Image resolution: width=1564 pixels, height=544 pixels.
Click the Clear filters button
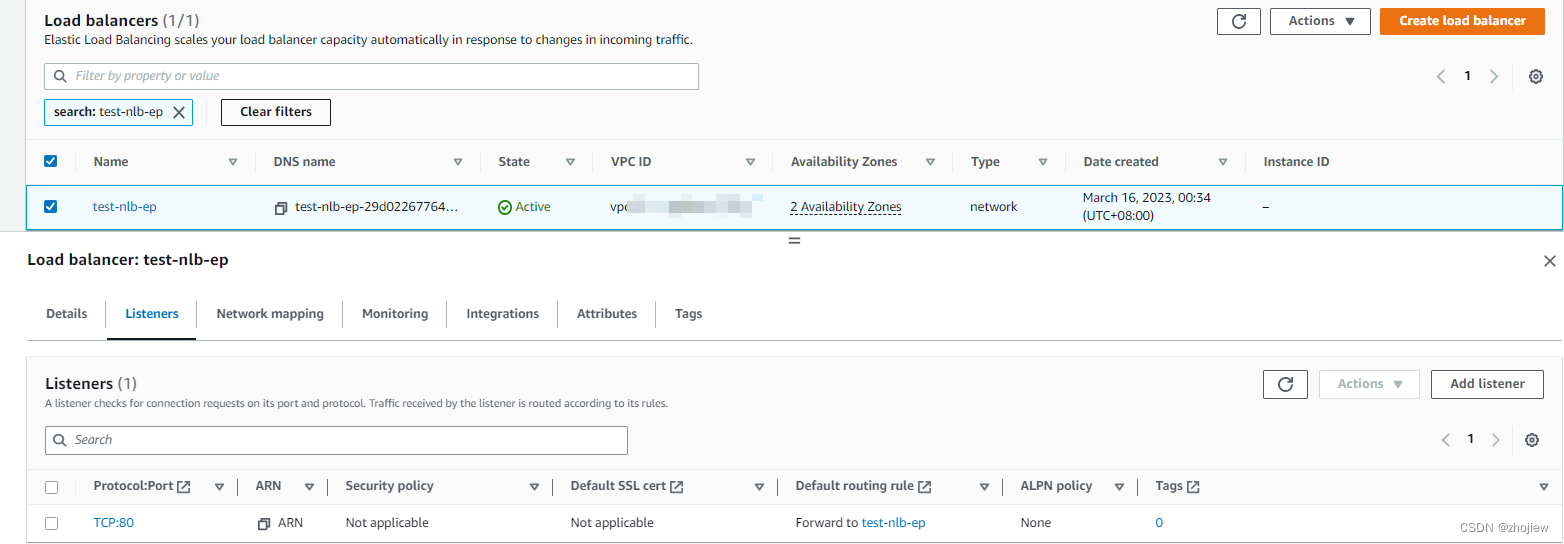click(276, 112)
